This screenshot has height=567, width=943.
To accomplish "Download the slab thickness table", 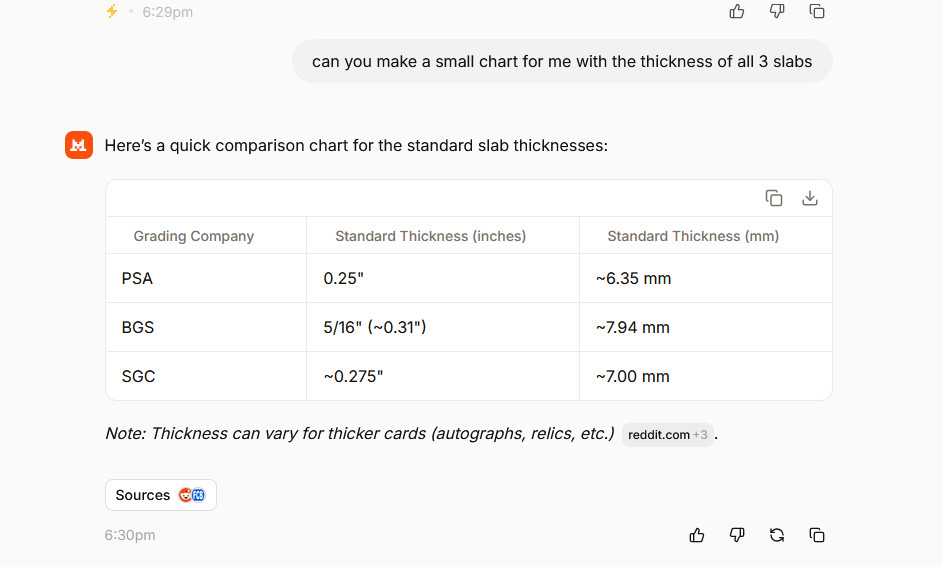I will (810, 198).
